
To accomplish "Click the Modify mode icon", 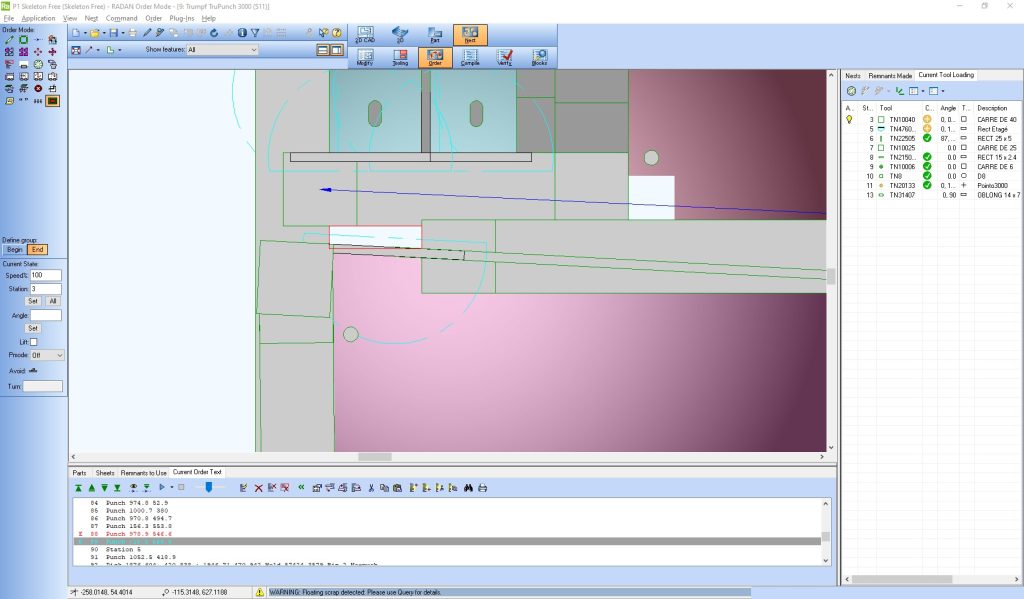I will point(365,57).
